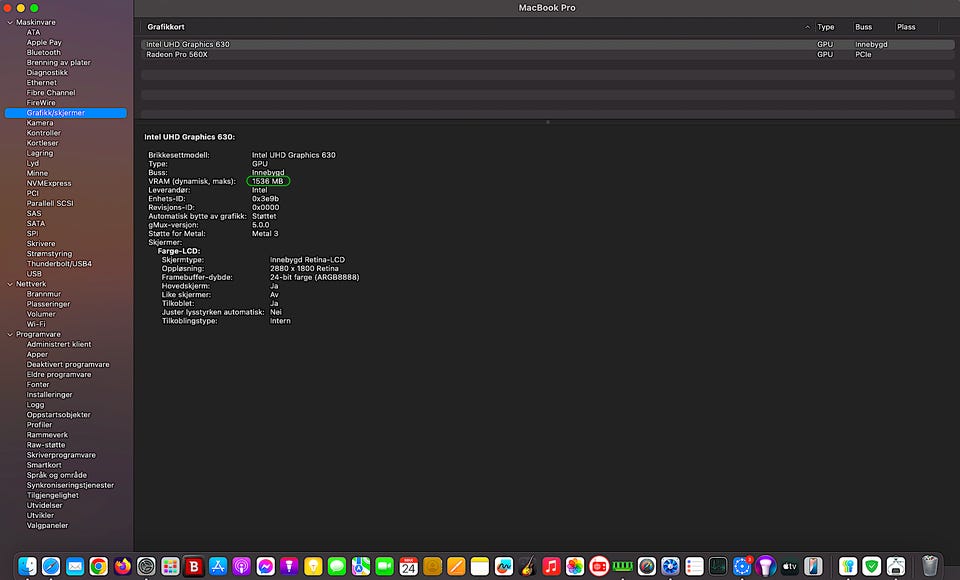Open Launchpad grid icon in the Dock
Viewport: 960px width, 580px height.
(x=170, y=567)
